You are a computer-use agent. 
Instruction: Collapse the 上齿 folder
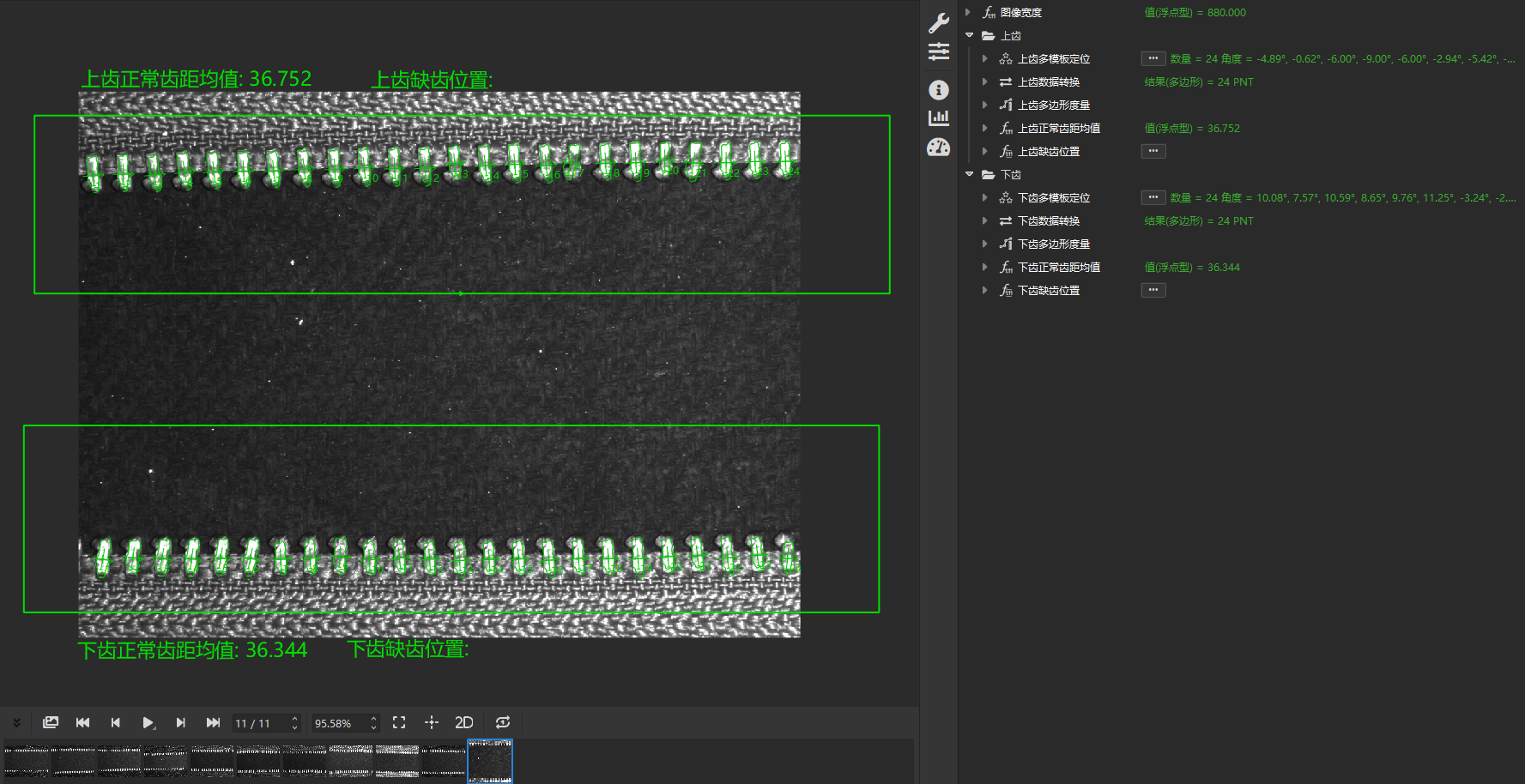(x=970, y=36)
